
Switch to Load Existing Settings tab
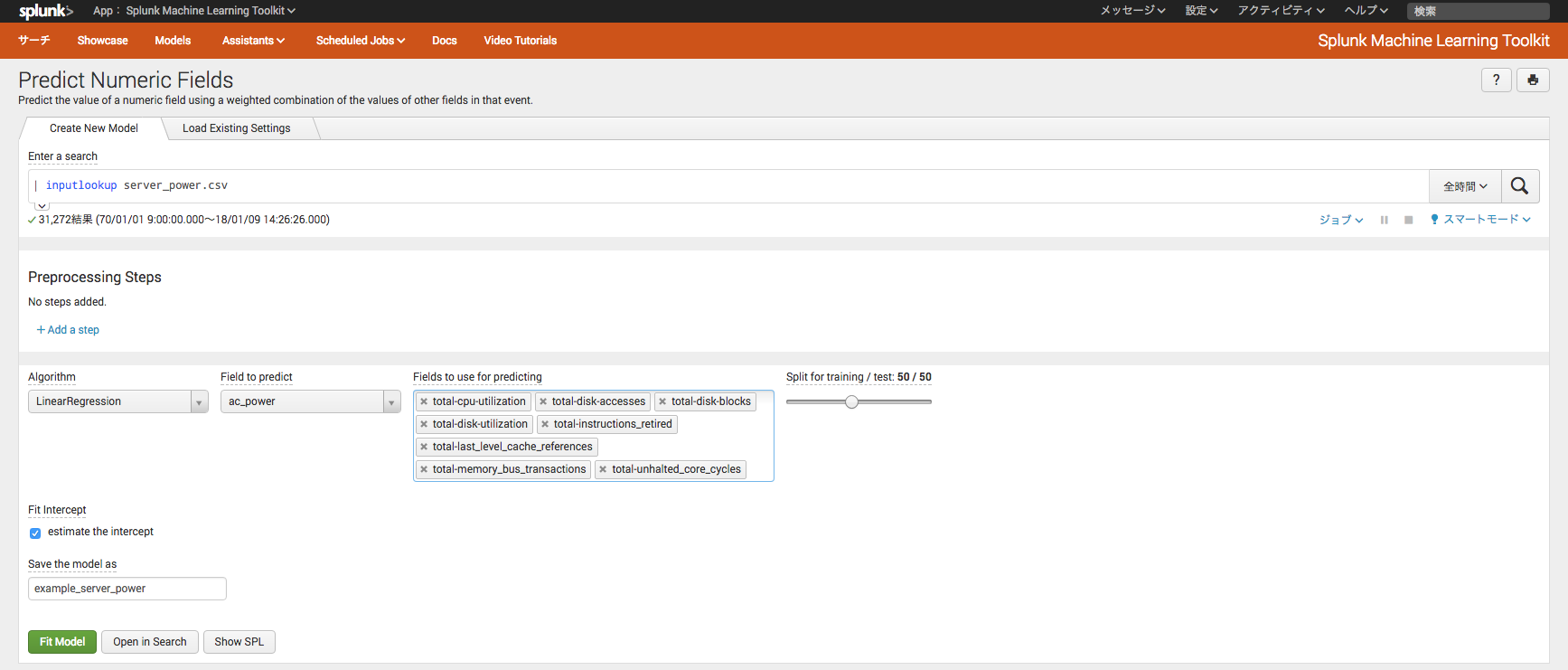[237, 128]
